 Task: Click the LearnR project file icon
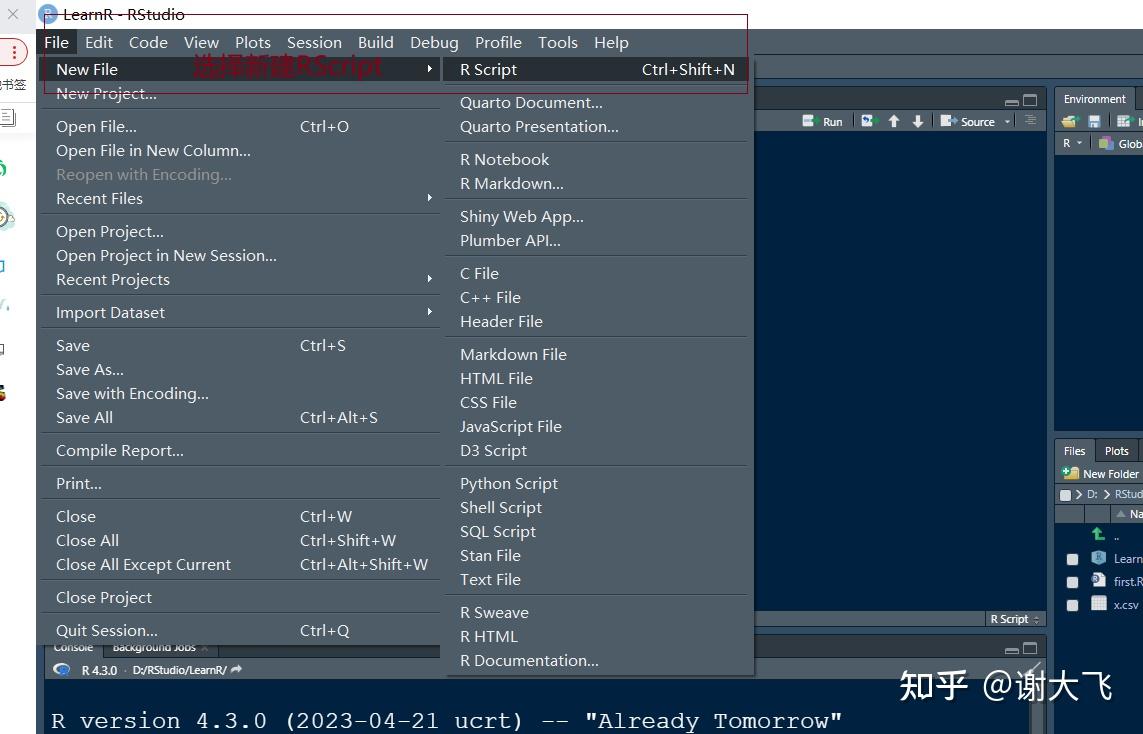[1099, 558]
